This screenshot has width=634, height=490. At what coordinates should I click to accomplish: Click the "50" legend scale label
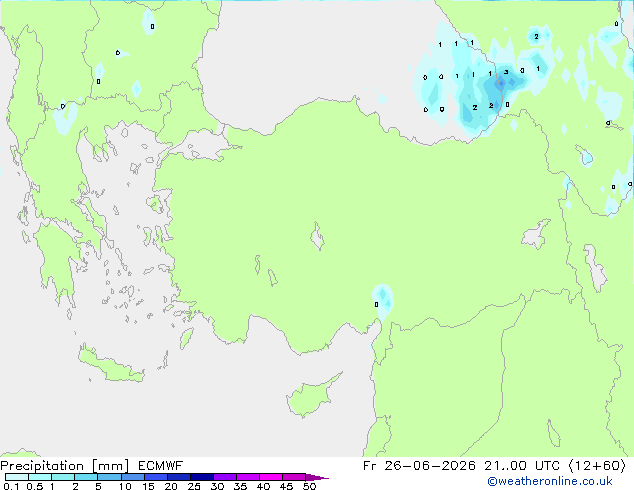[x=309, y=486]
